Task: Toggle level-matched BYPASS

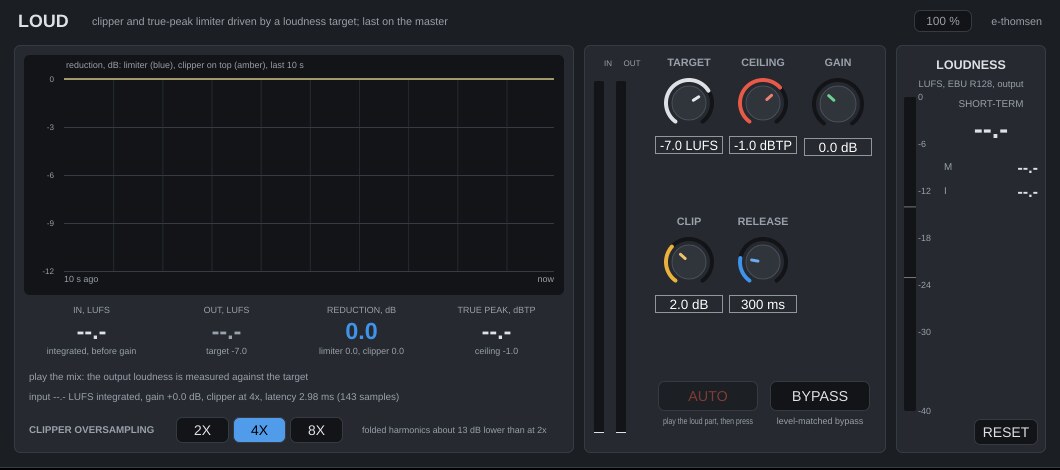Action: coord(819,396)
